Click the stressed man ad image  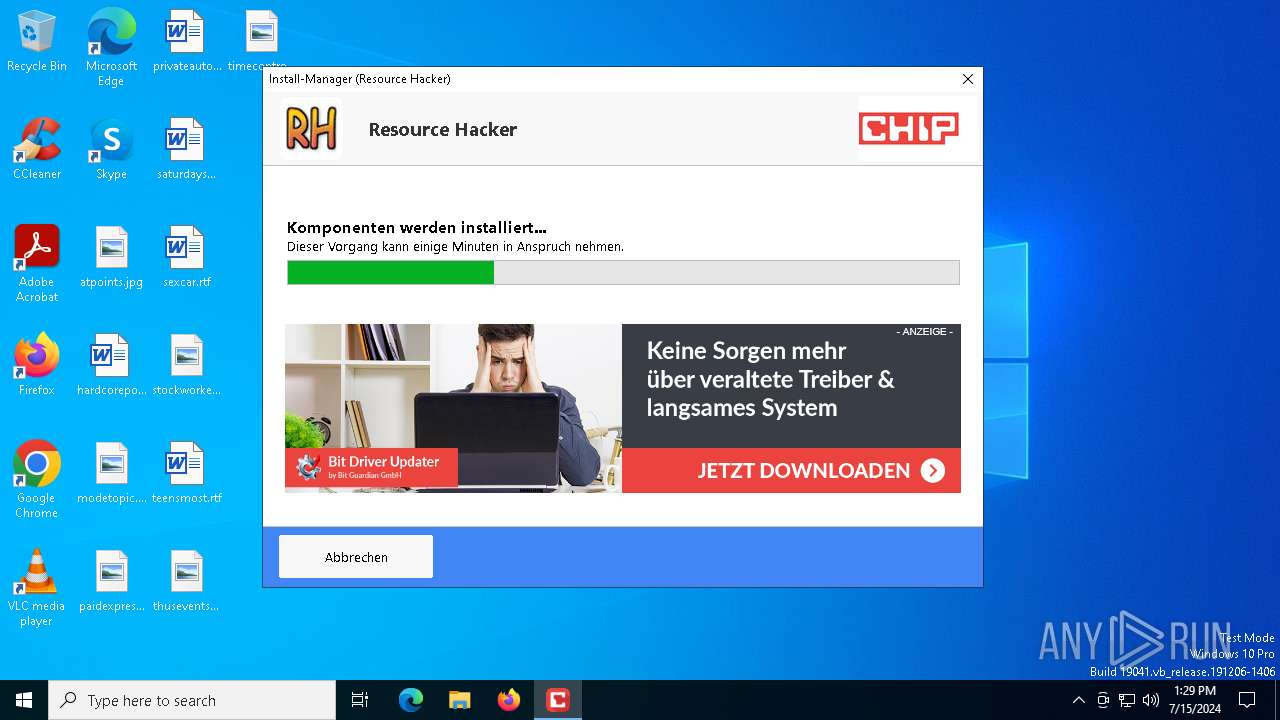coord(453,408)
